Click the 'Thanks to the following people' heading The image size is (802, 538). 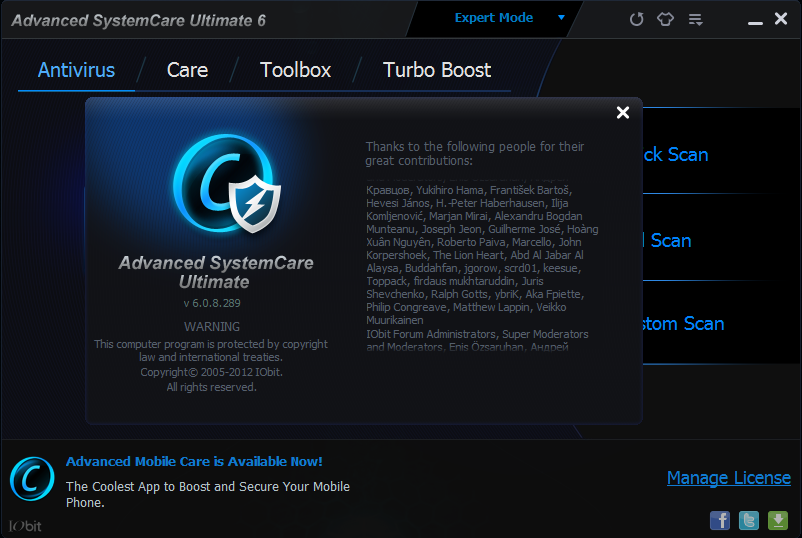[475, 153]
